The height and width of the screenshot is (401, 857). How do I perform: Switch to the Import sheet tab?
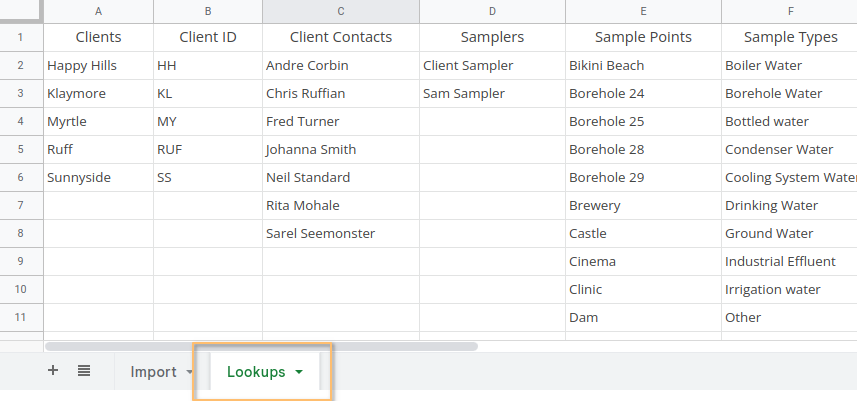click(153, 372)
